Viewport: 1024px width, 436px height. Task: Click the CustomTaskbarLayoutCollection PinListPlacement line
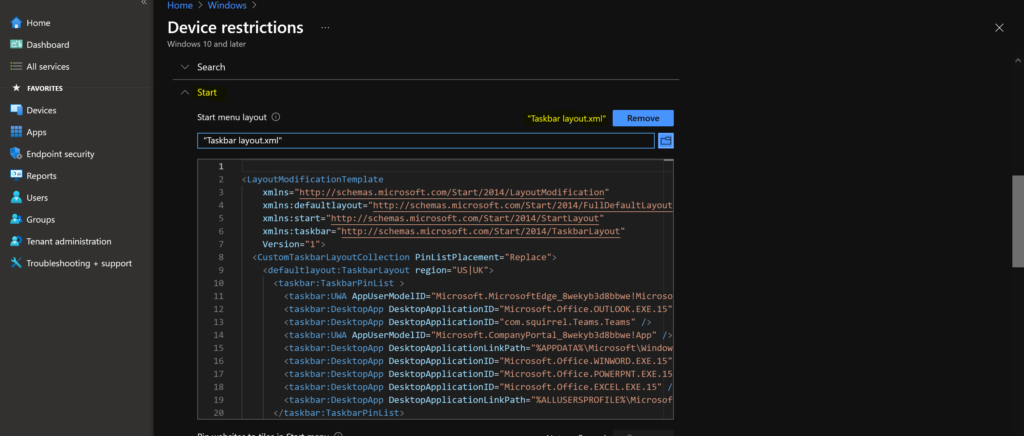click(x=404, y=257)
